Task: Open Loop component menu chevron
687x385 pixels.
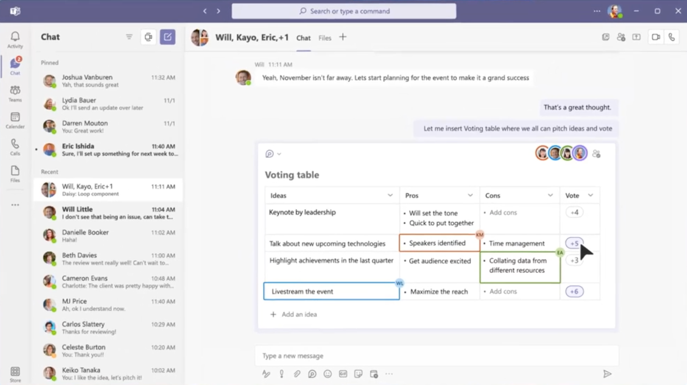Action: (279, 154)
